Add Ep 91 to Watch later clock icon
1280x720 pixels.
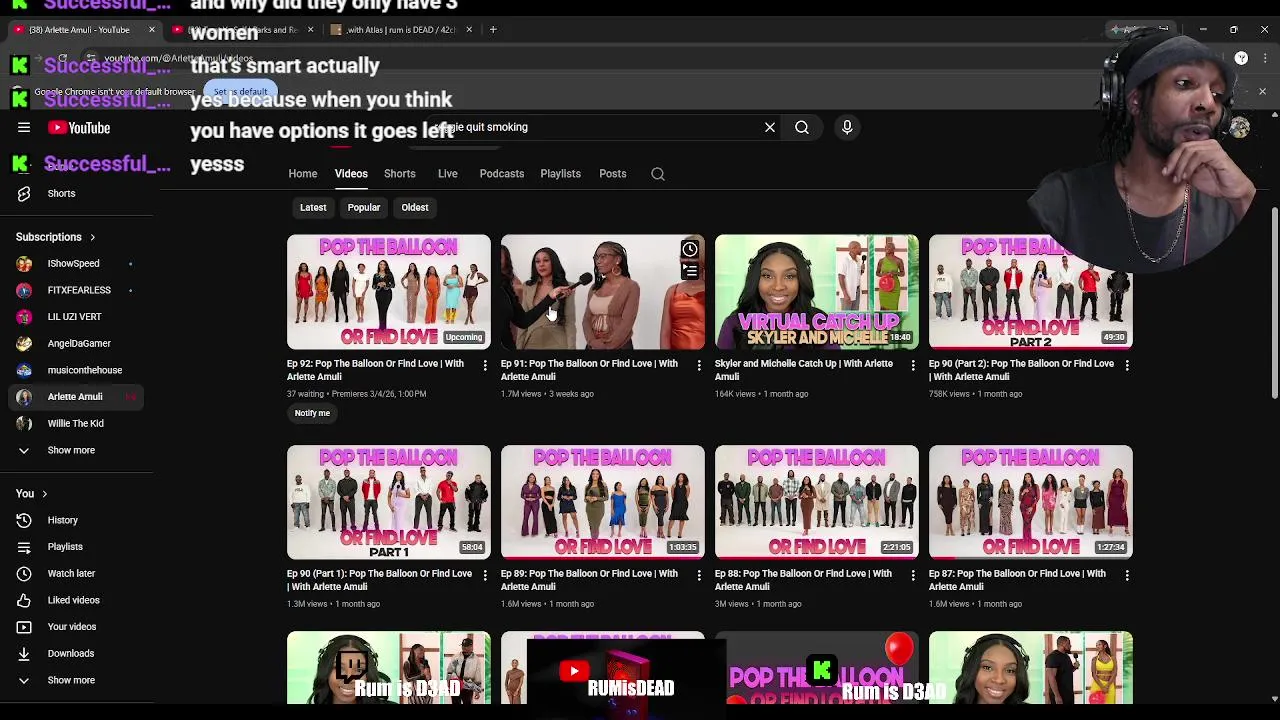coord(690,249)
